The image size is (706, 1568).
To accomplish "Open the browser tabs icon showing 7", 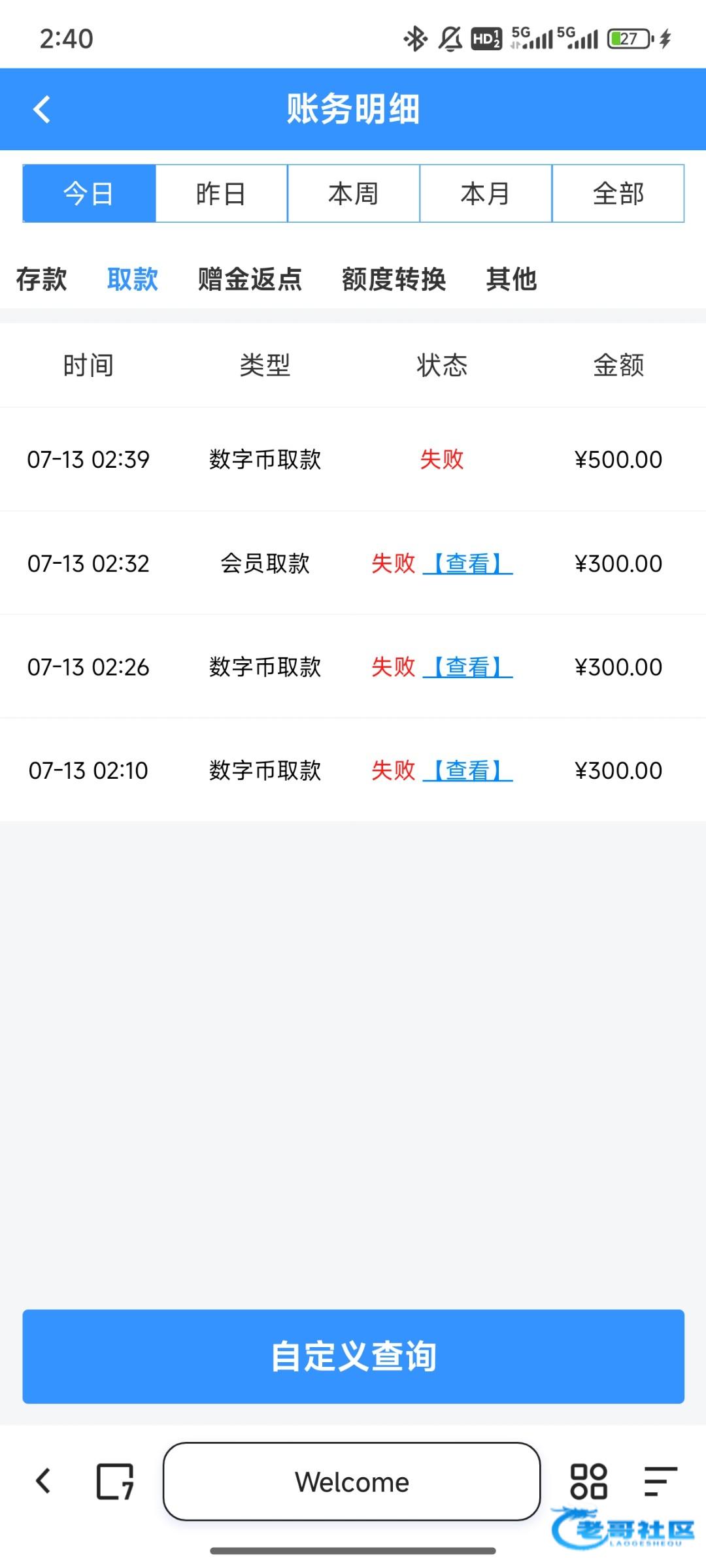I will pos(115,1481).
